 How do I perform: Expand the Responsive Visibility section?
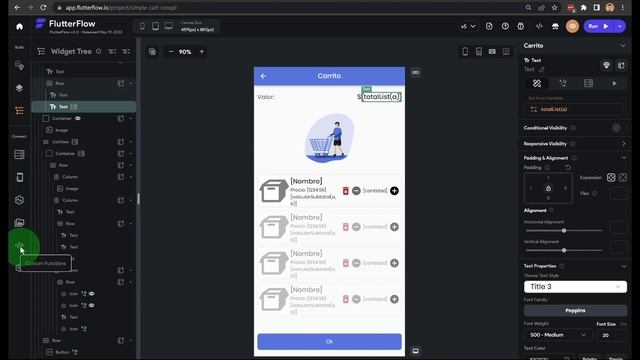(x=624, y=144)
